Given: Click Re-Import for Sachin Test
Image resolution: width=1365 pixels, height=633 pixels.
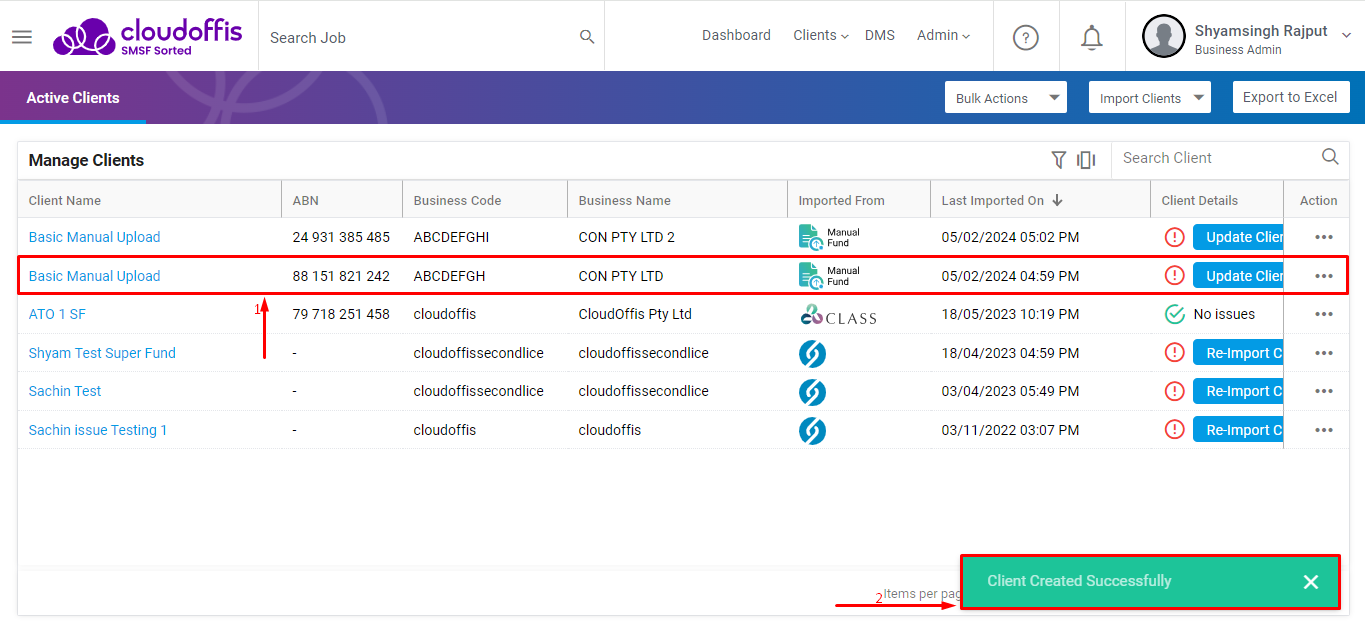Looking at the screenshot, I should tap(1238, 391).
